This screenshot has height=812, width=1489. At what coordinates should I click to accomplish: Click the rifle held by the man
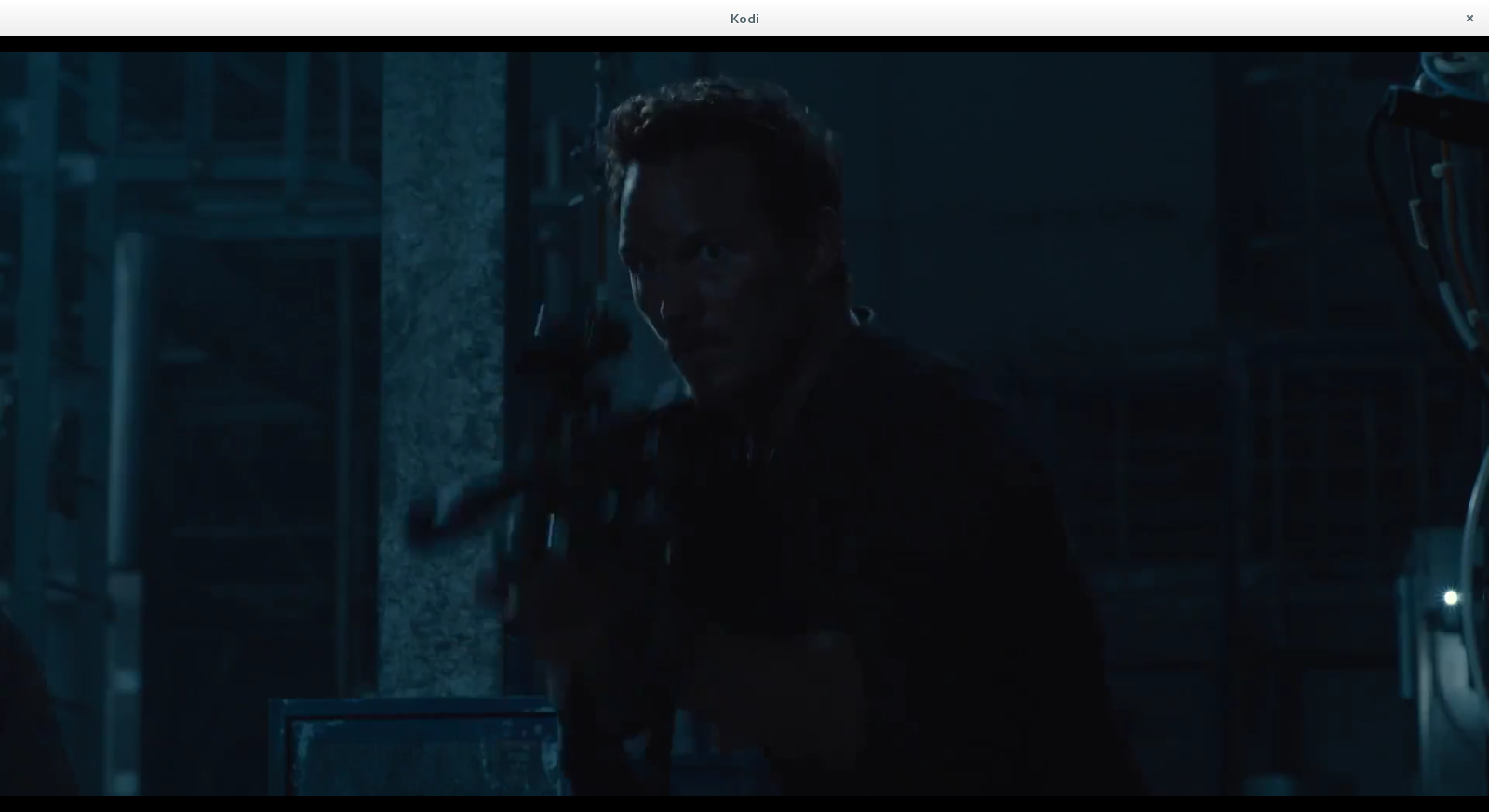pyautogui.click(x=558, y=419)
